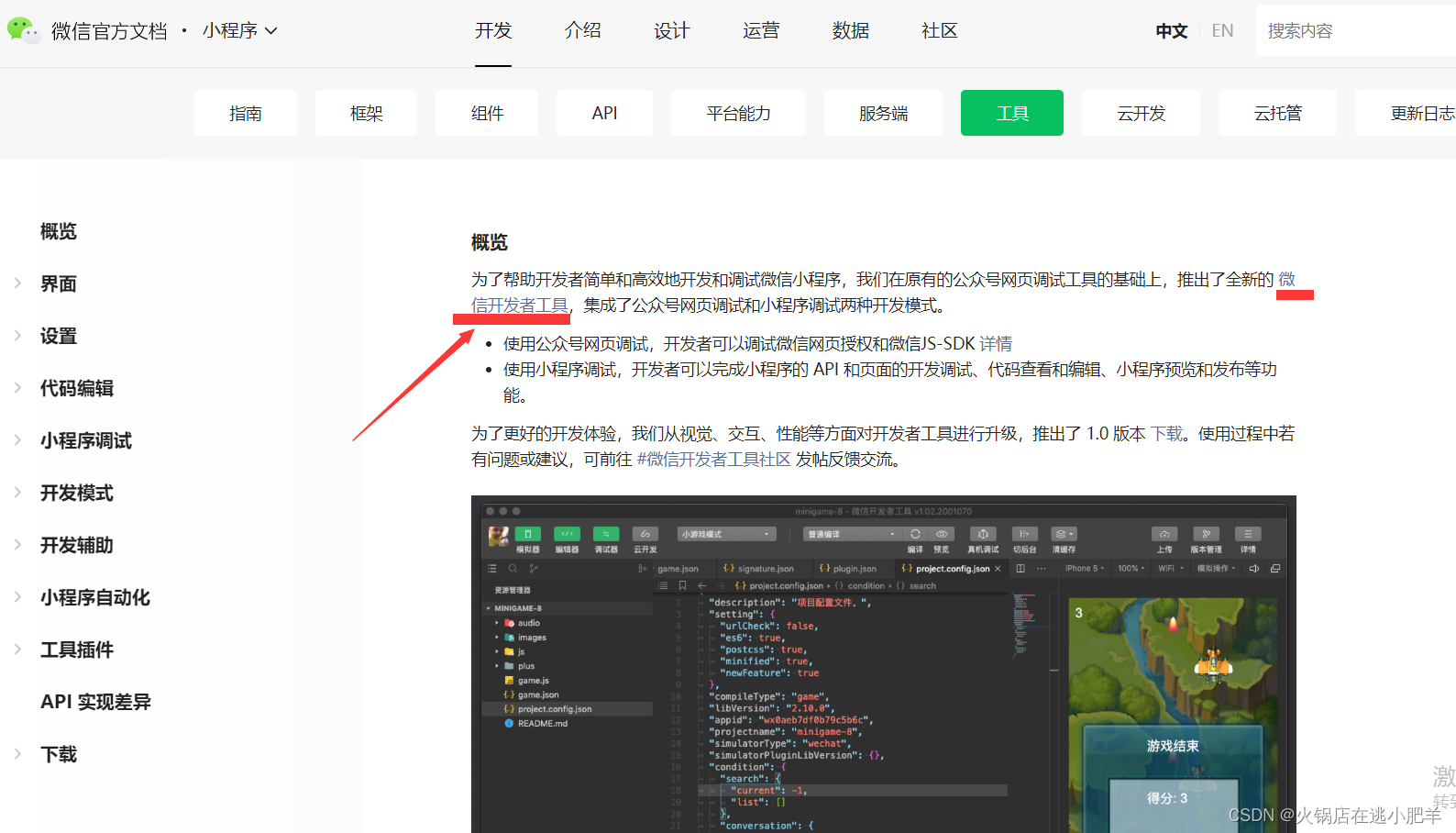This screenshot has width=1456, height=833.
Task: Expand the 代码编辑 sidebar section
Action: pos(77,388)
